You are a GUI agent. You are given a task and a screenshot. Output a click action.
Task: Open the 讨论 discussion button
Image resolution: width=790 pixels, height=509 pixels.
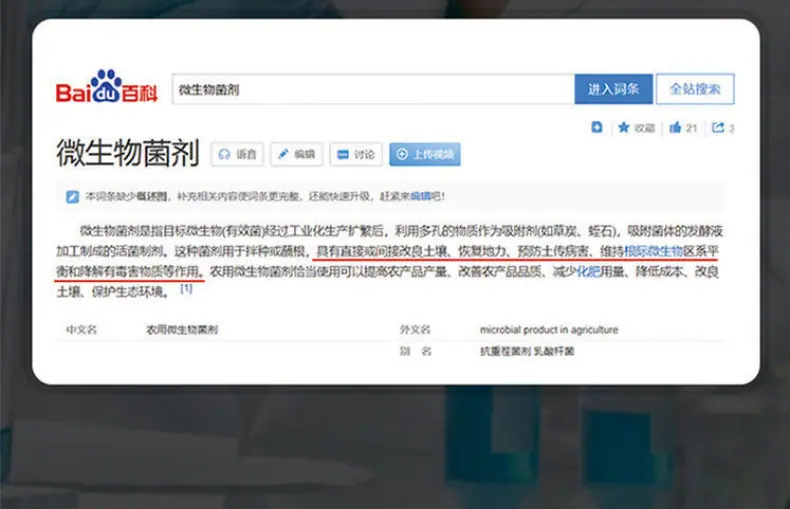pyautogui.click(x=356, y=154)
